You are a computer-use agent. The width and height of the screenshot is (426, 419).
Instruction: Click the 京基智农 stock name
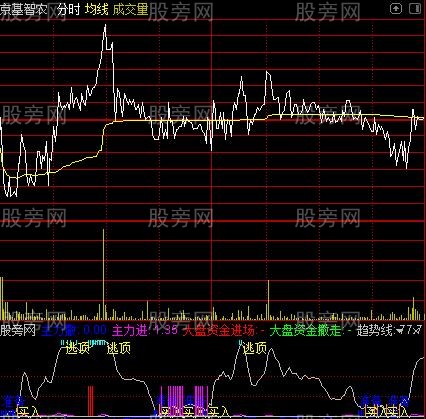23,10
